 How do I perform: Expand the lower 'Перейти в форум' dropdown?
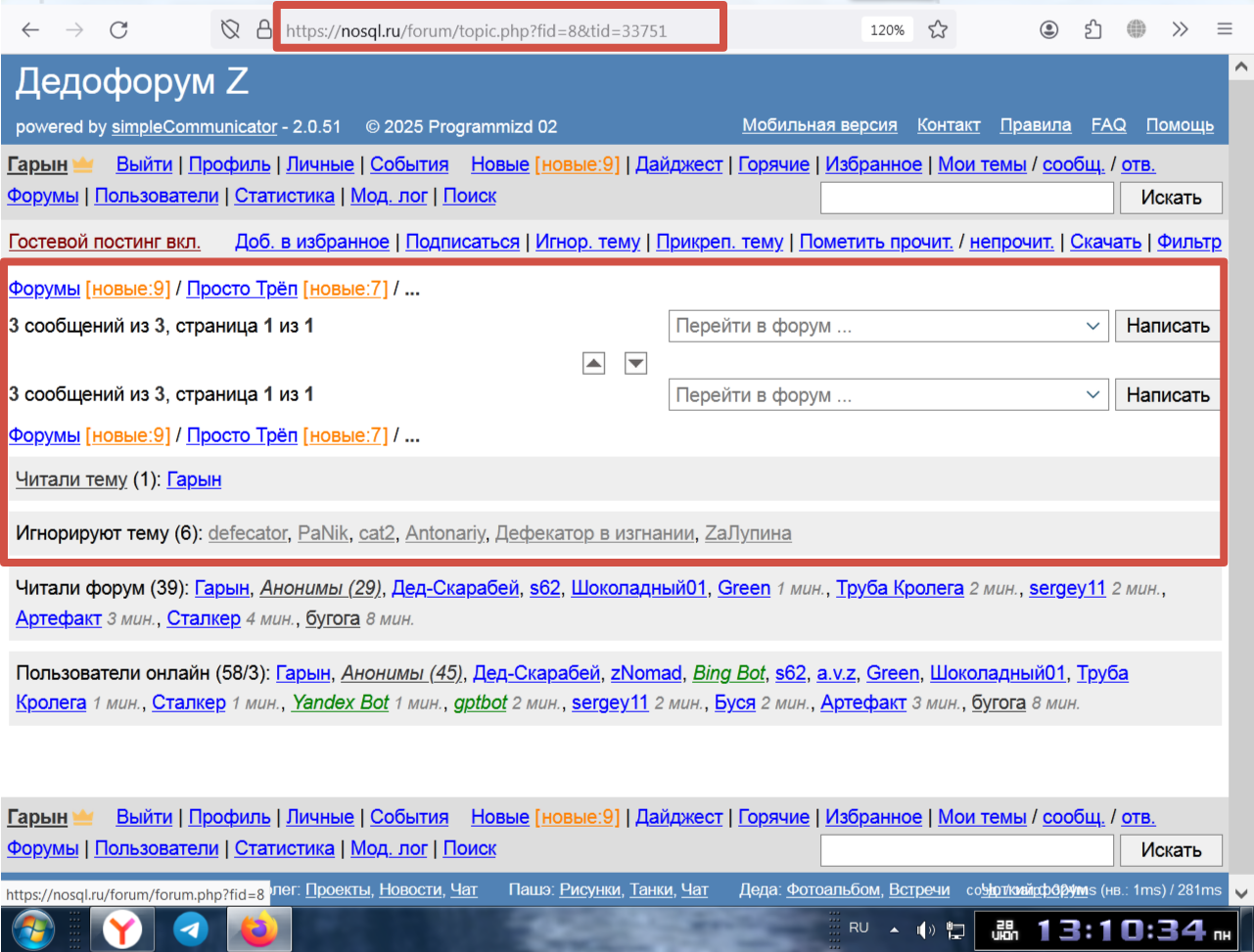click(888, 395)
